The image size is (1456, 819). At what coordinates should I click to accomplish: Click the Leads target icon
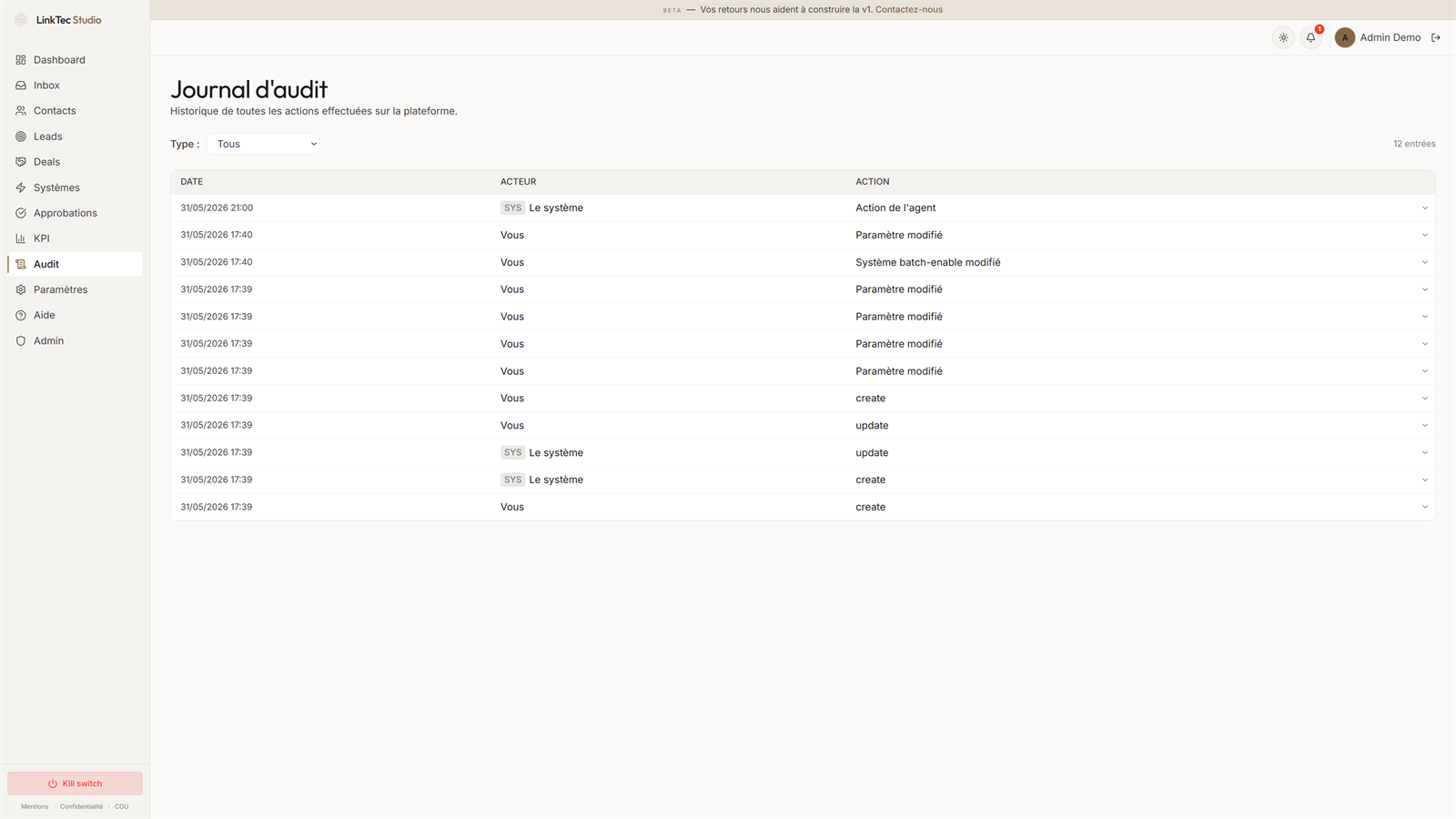21,136
